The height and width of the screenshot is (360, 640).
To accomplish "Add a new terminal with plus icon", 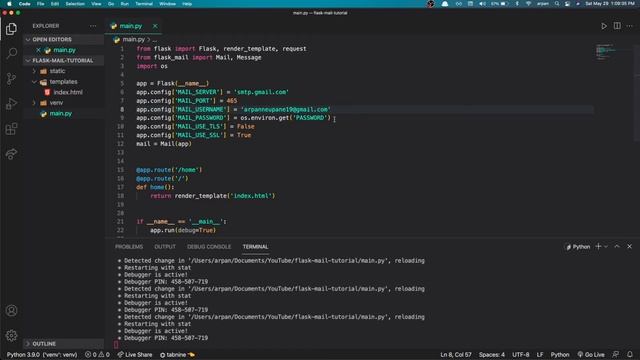I will (598, 247).
